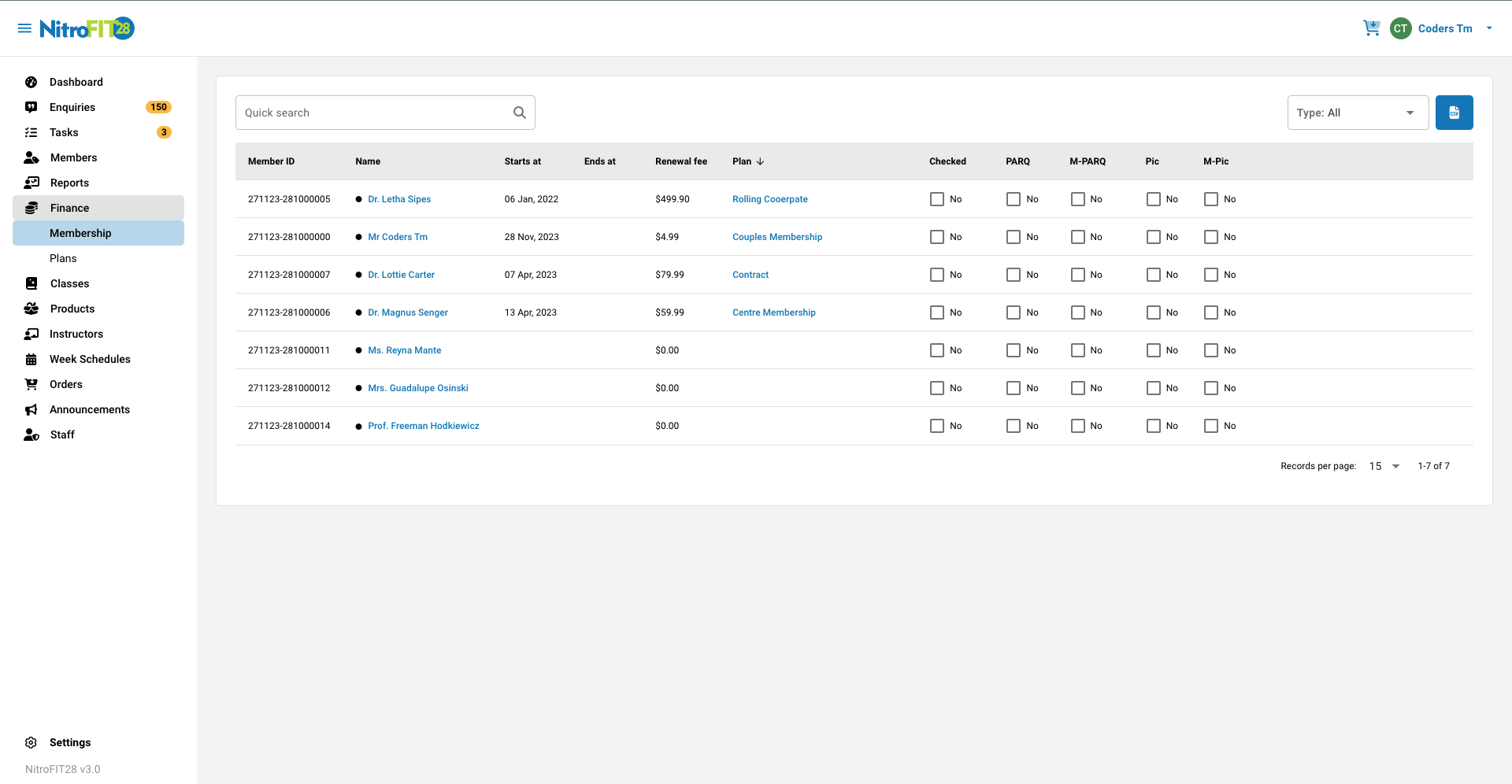The image size is (1512, 784).
Task: Select the Instructors sidebar icon
Action: pos(31,334)
